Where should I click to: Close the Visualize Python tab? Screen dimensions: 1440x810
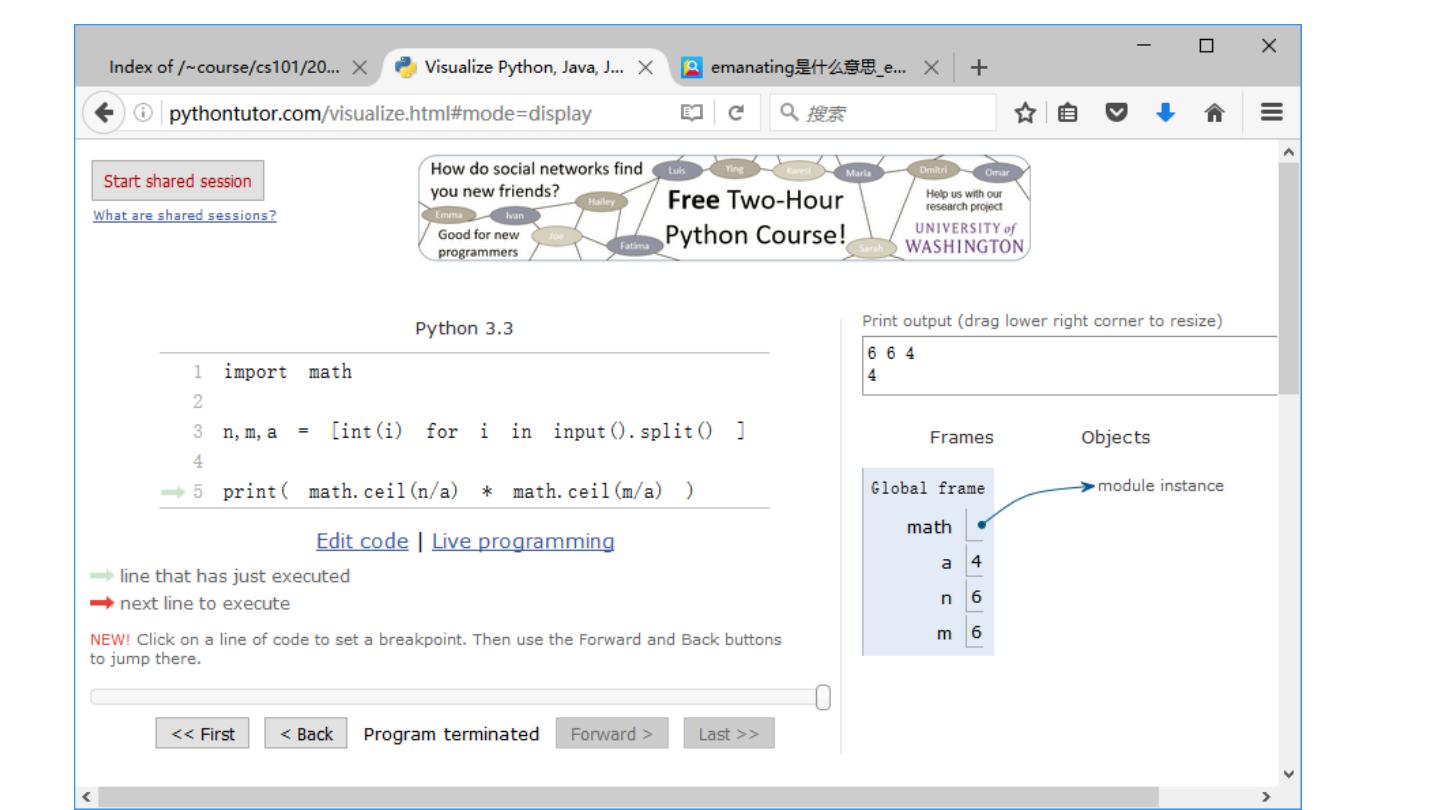pos(646,68)
